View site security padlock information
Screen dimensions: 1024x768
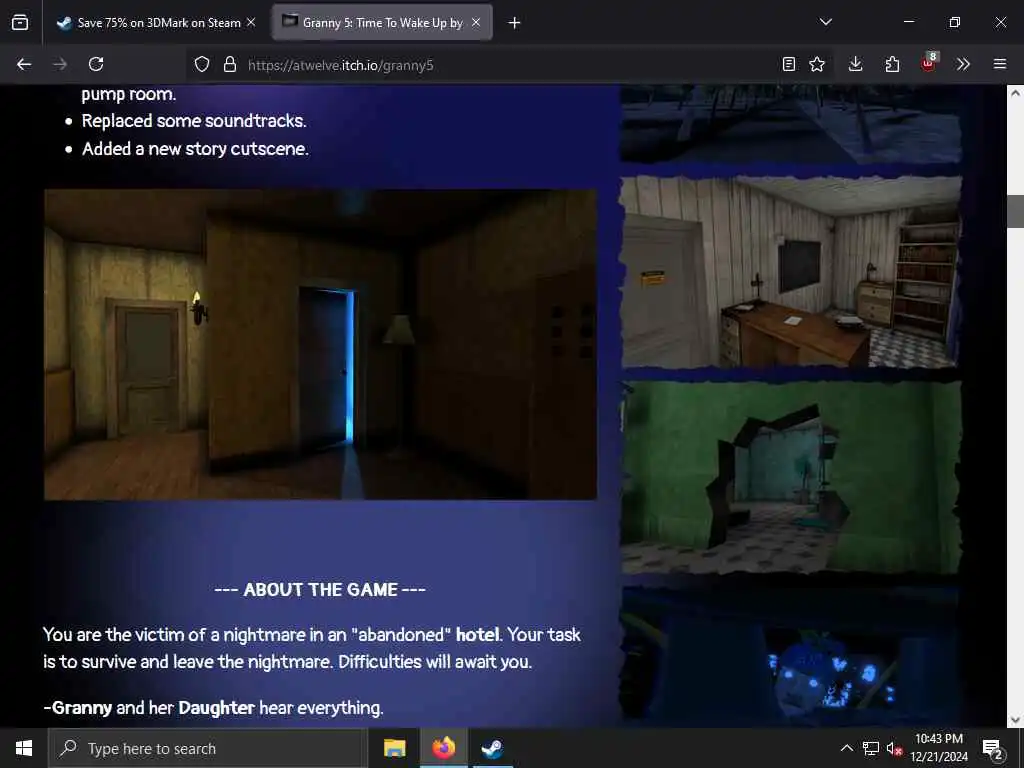[x=230, y=64]
